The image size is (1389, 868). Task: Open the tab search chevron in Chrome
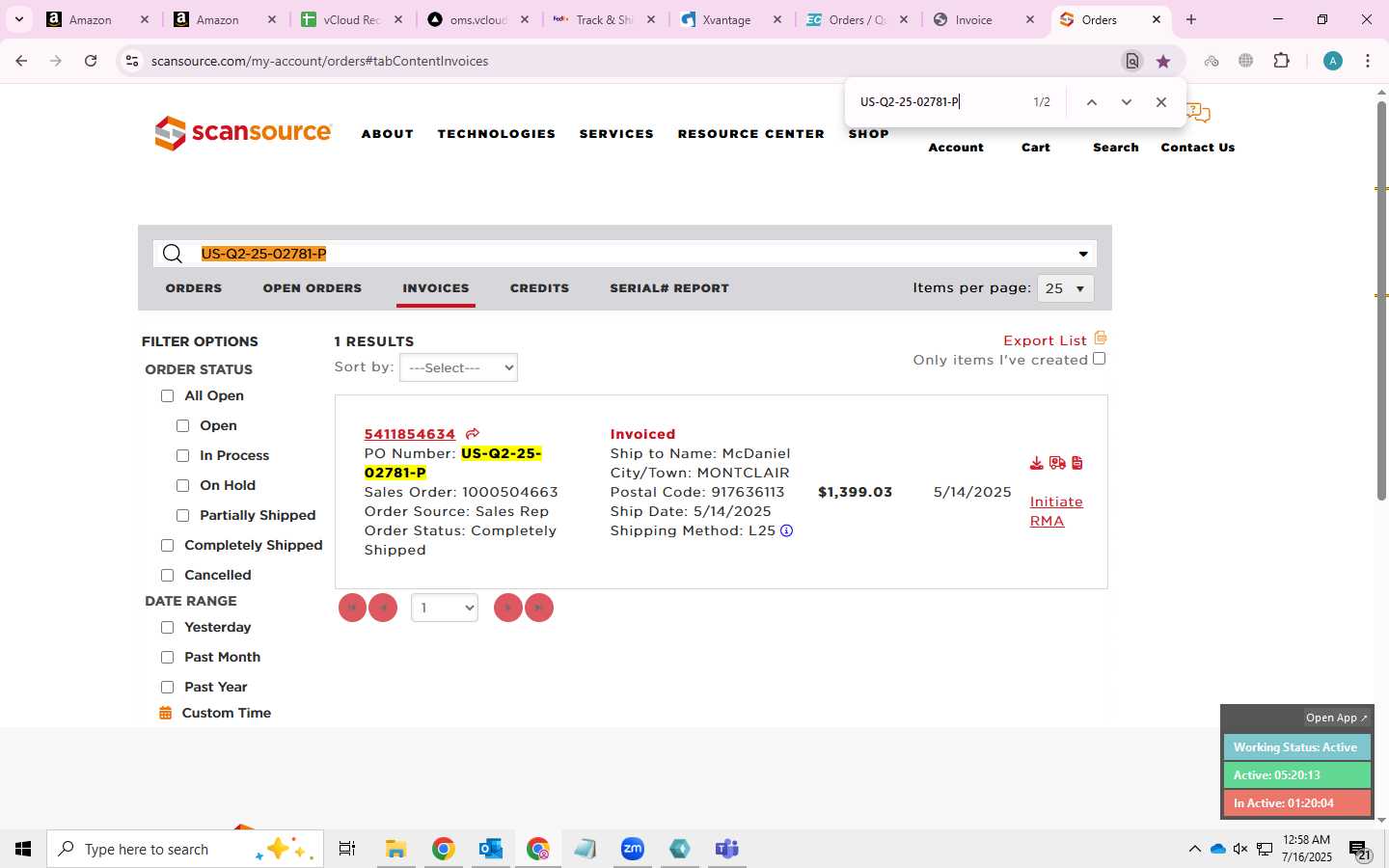click(19, 19)
